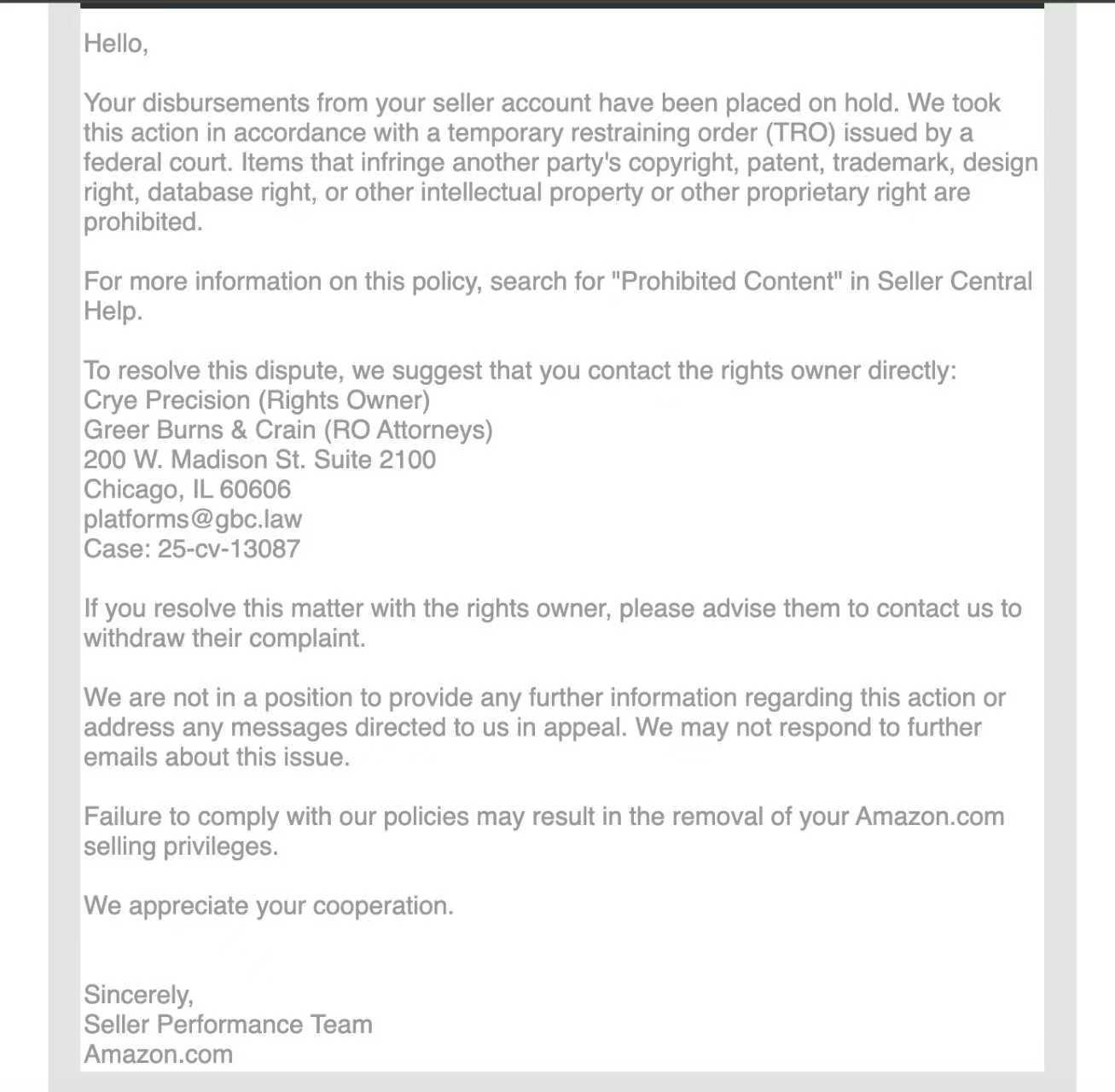
Task: Click the word "prohibited." ending first paragraph
Action: pyautogui.click(x=143, y=222)
